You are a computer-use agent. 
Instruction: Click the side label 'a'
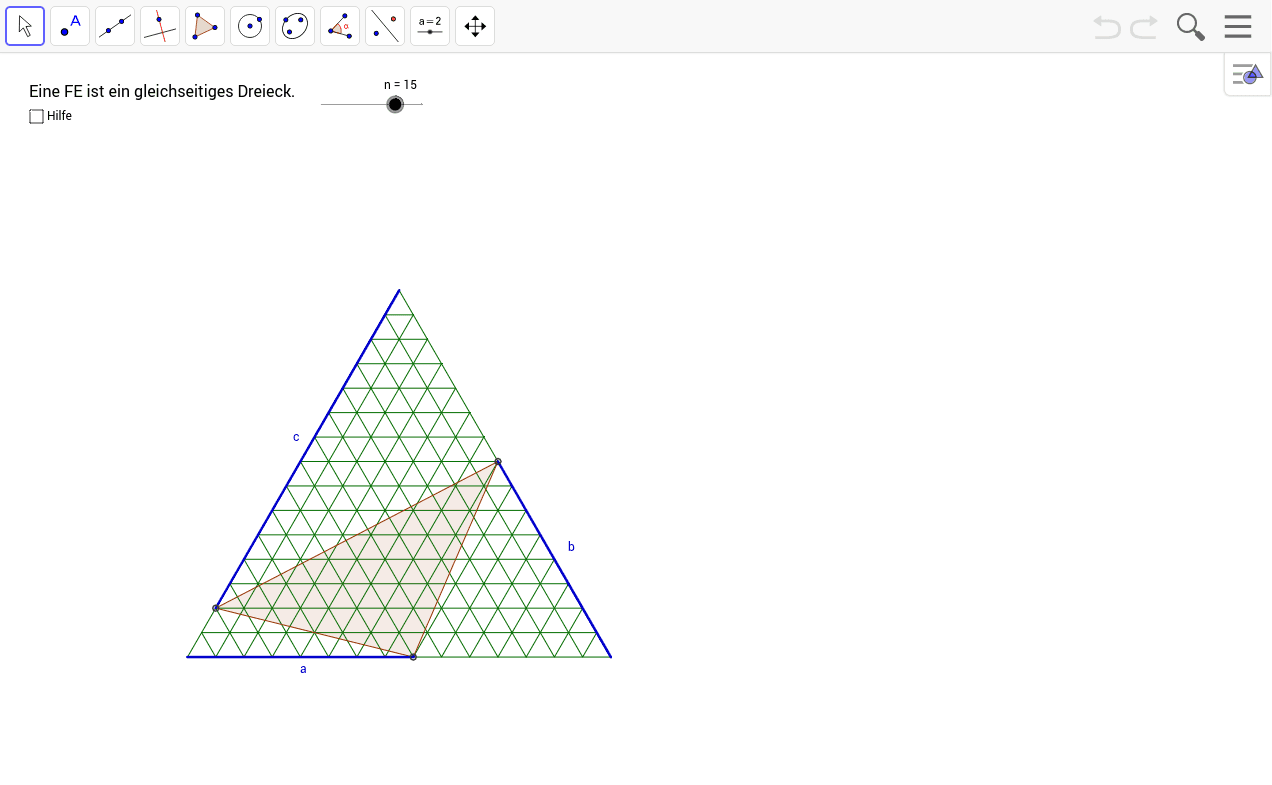pyautogui.click(x=303, y=669)
